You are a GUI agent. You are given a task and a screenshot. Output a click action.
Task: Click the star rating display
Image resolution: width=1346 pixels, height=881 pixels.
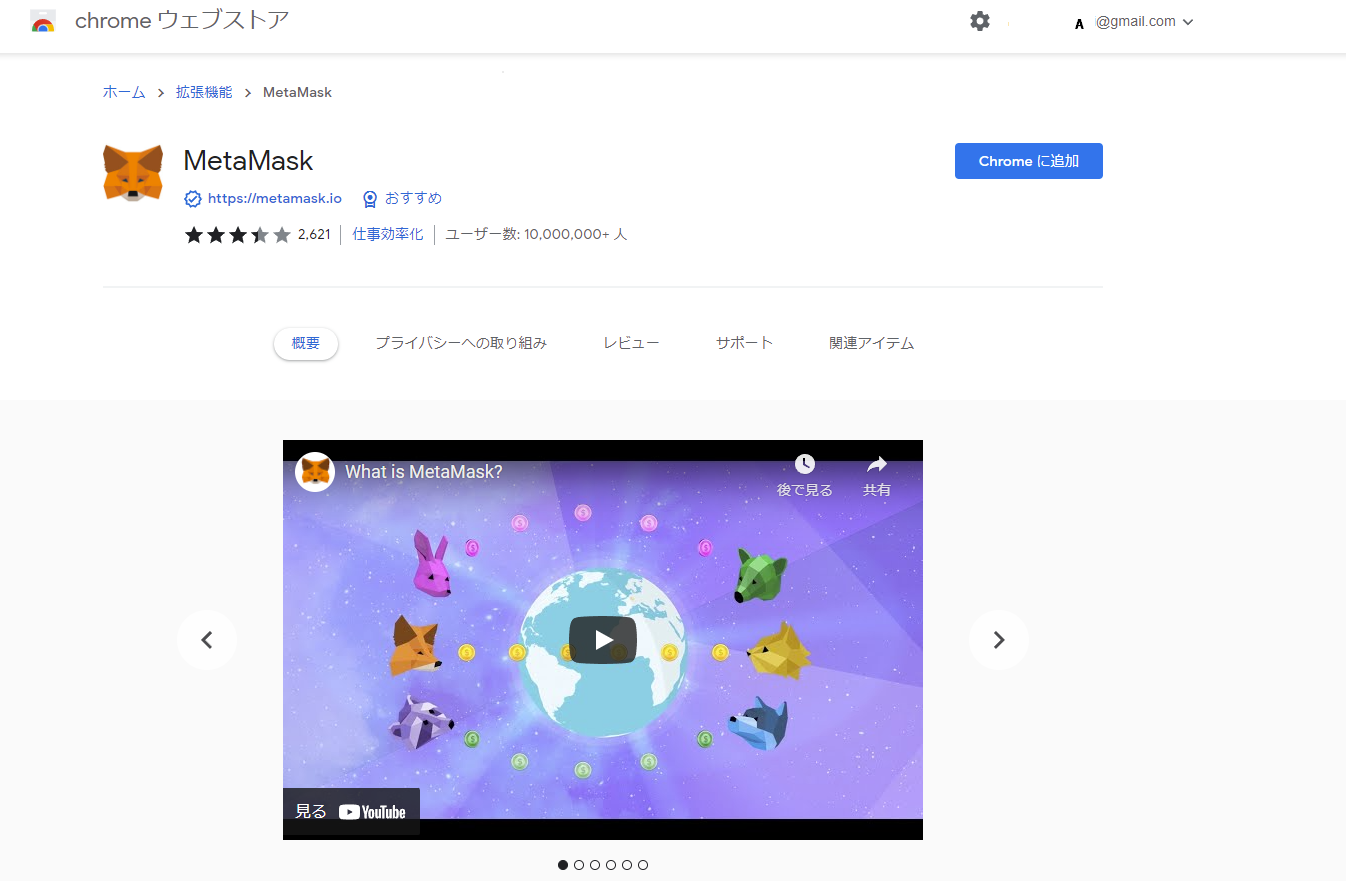[237, 235]
